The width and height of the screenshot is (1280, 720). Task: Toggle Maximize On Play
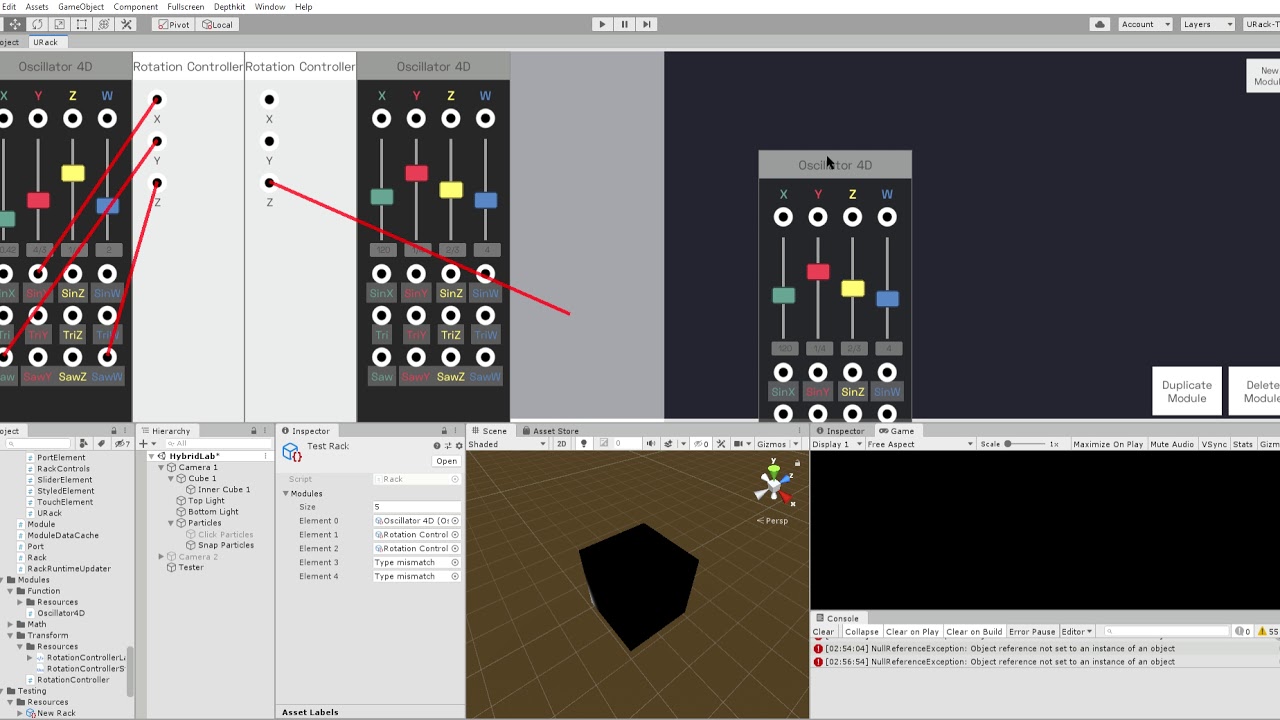tap(1107, 444)
